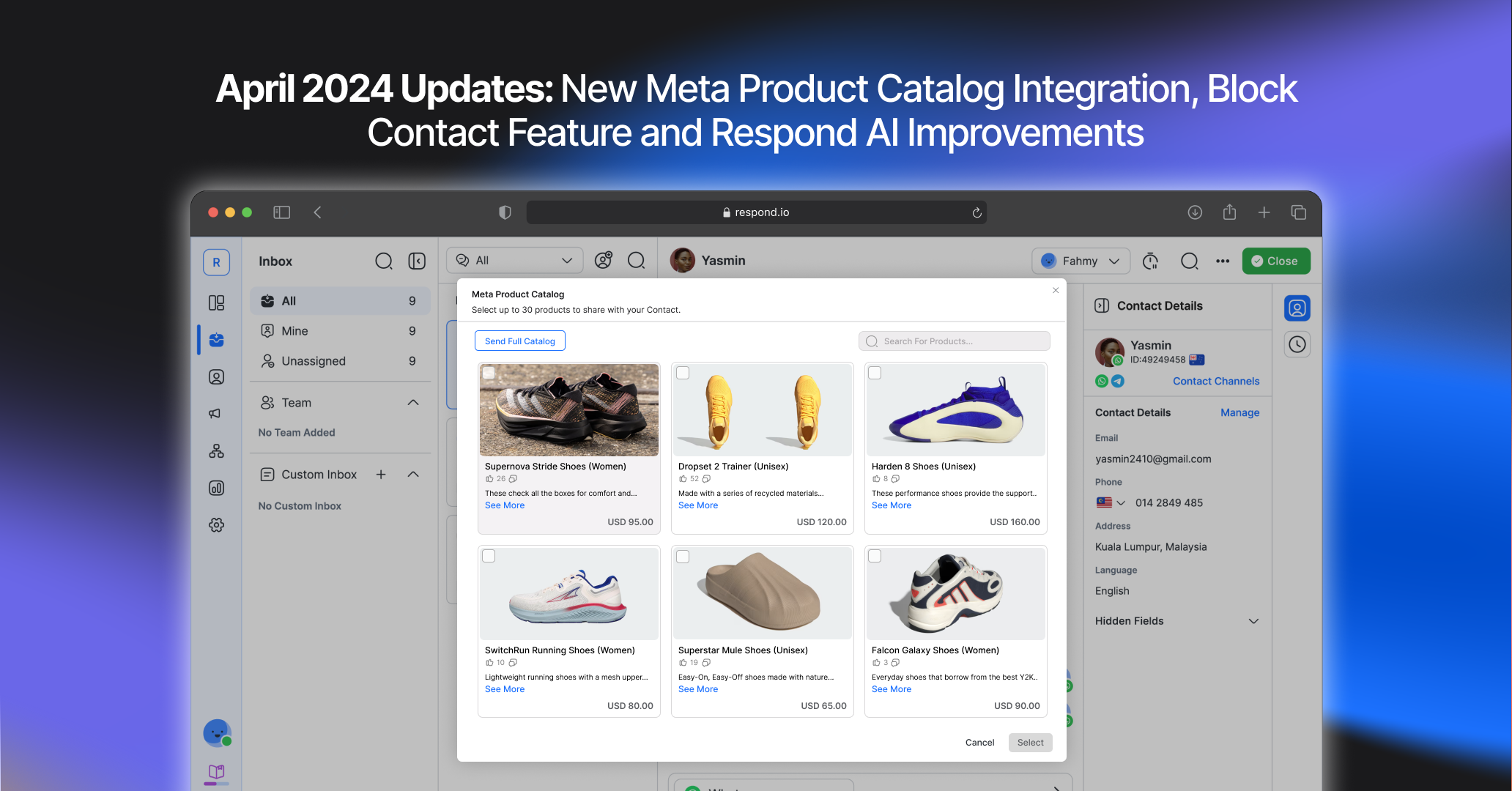Click the Cancel button in catalog dialog

979,743
